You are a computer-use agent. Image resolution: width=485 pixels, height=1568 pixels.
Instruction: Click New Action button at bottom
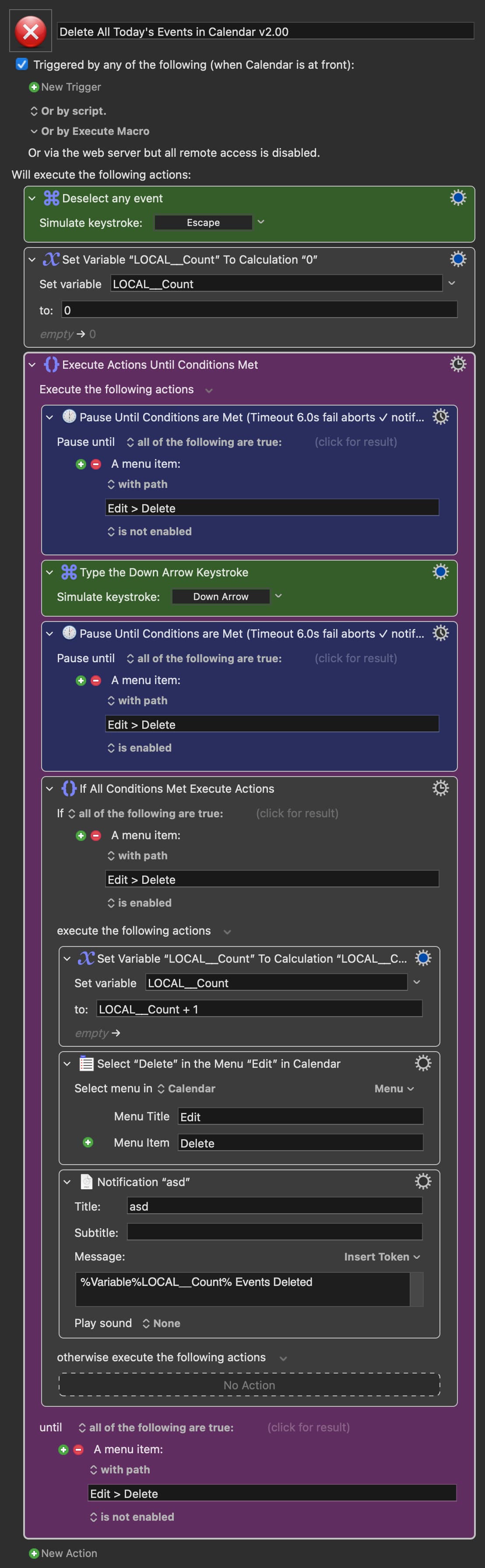tap(63, 1553)
